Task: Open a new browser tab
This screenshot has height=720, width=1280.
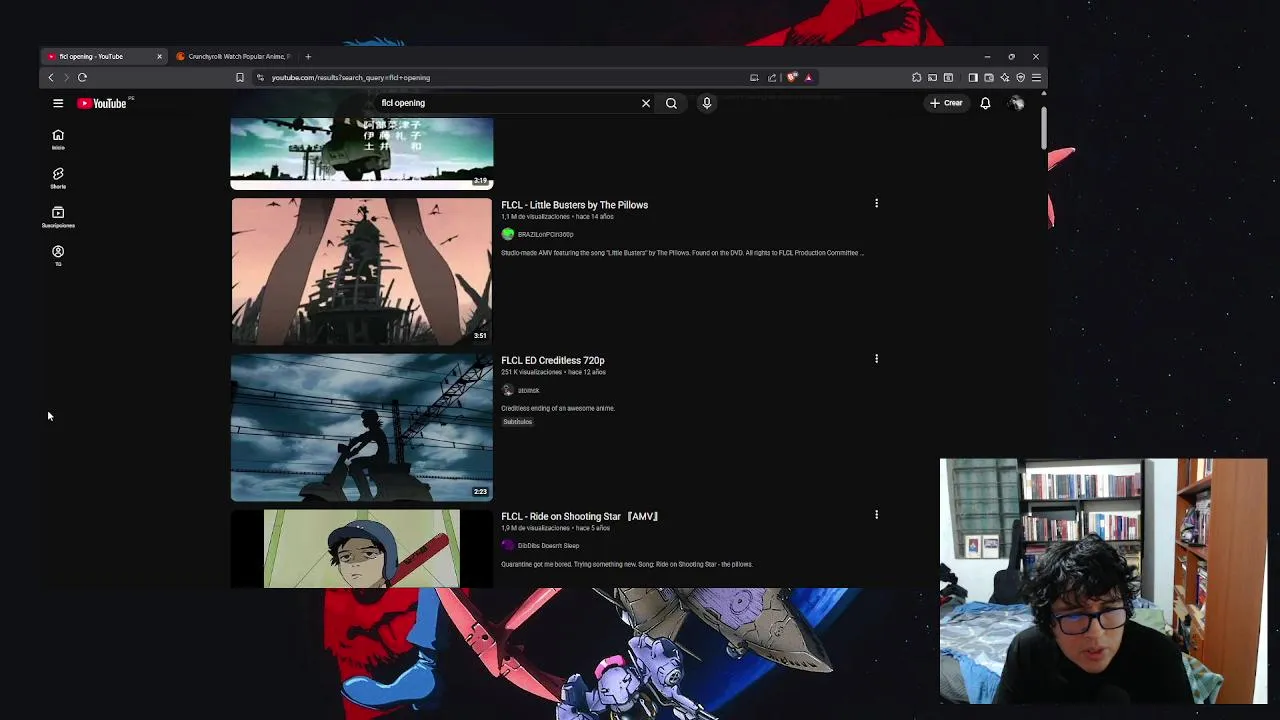Action: [x=308, y=56]
